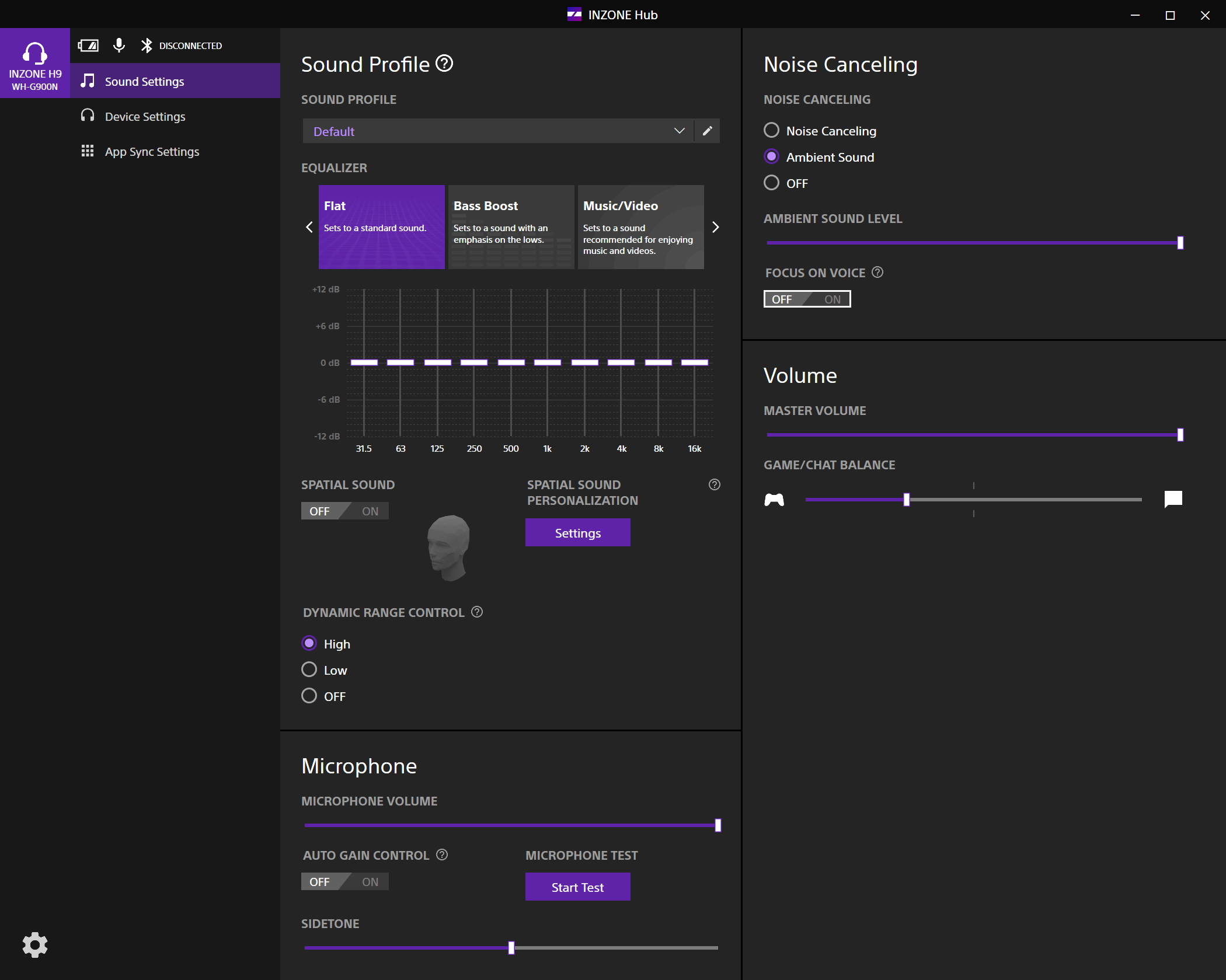Screen dimensions: 1226x980
Task: Click the Bluetooth disconnected icon
Action: point(147,45)
